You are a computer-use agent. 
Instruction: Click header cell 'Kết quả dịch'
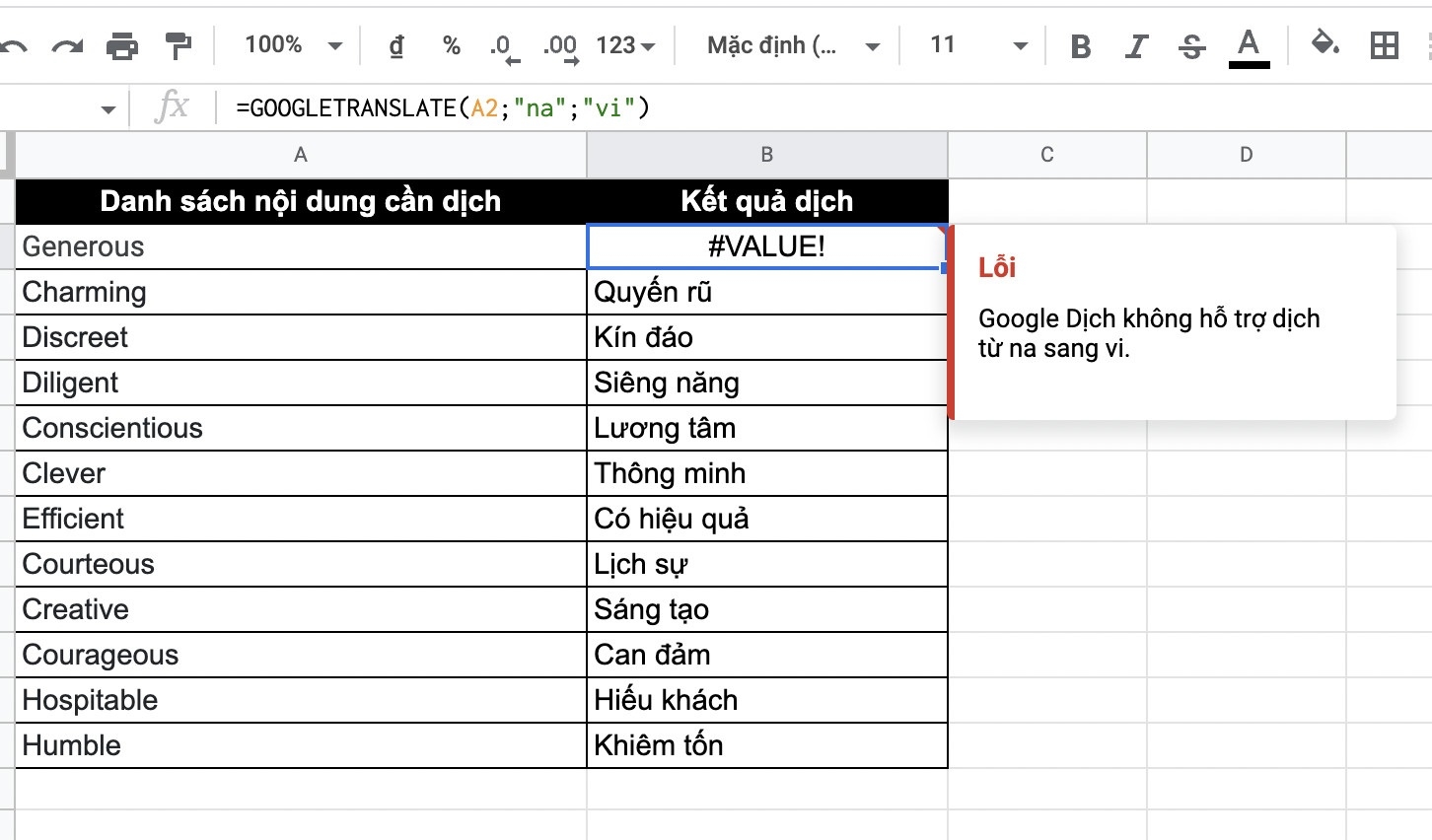pyautogui.click(x=767, y=201)
